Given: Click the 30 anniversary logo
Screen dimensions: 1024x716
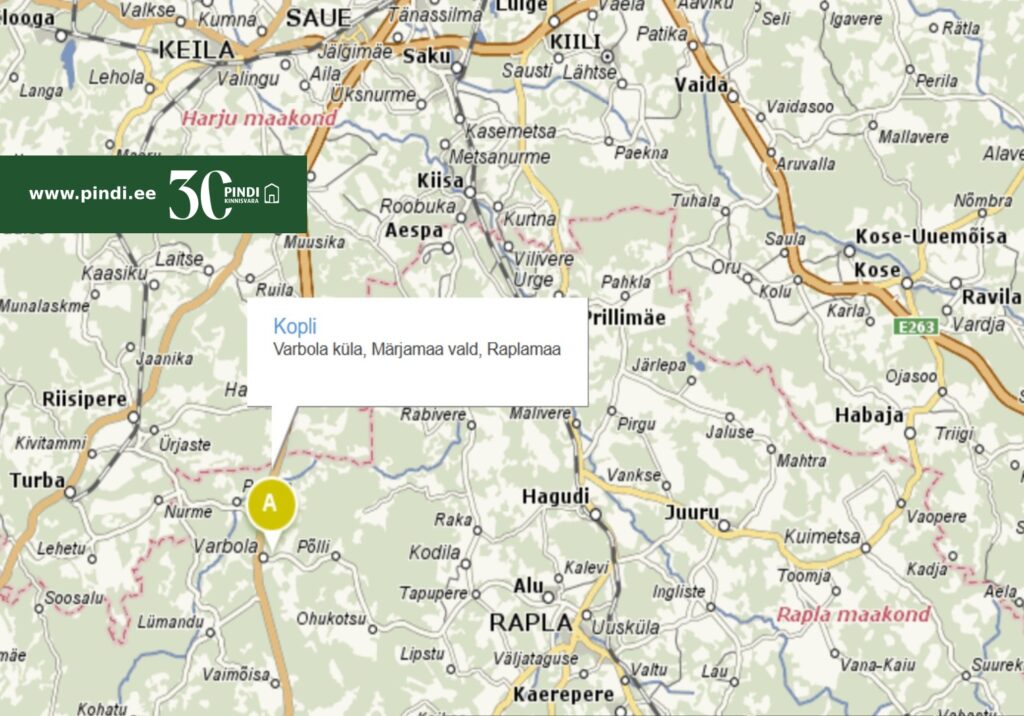Looking at the screenshot, I should (200, 194).
